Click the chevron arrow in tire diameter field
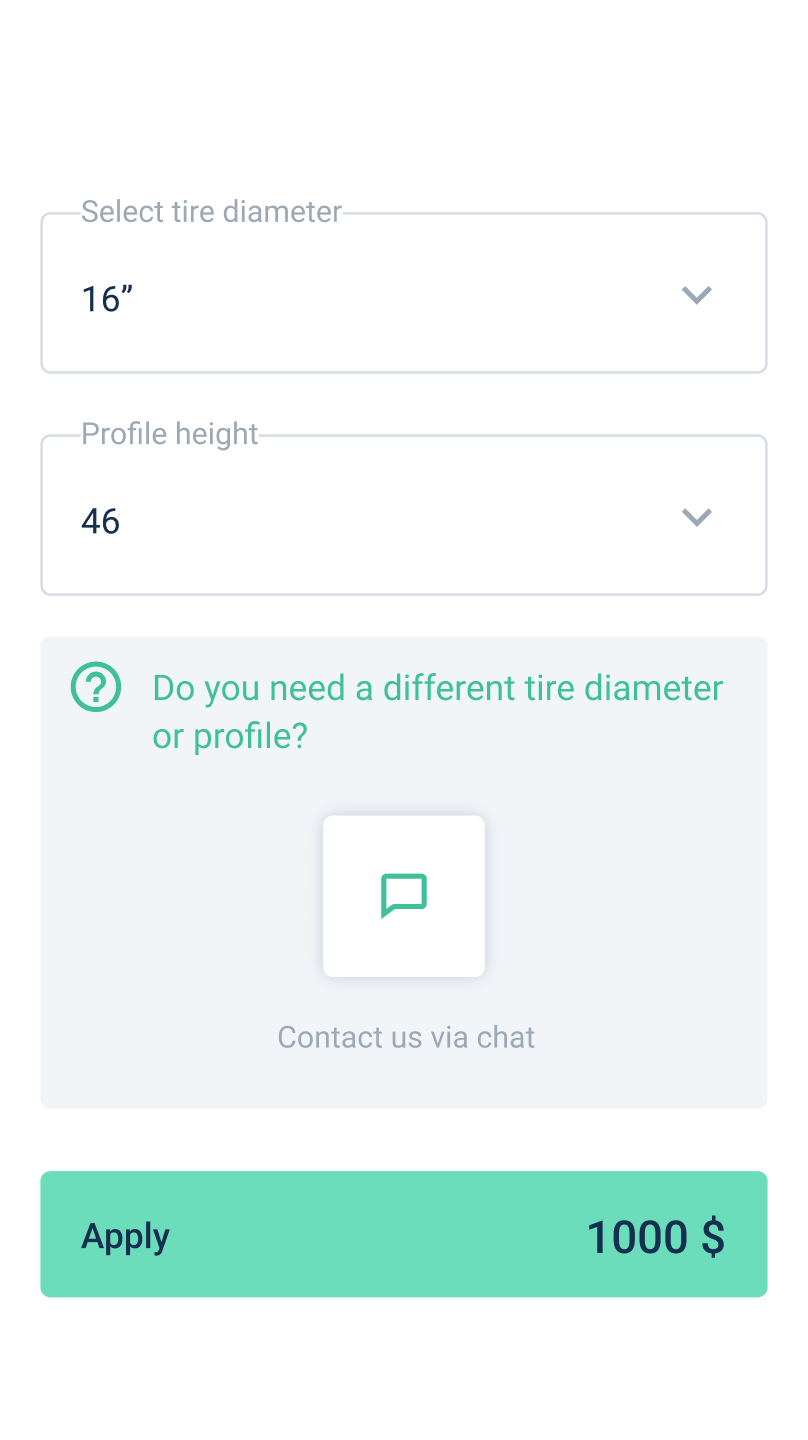 (x=696, y=295)
